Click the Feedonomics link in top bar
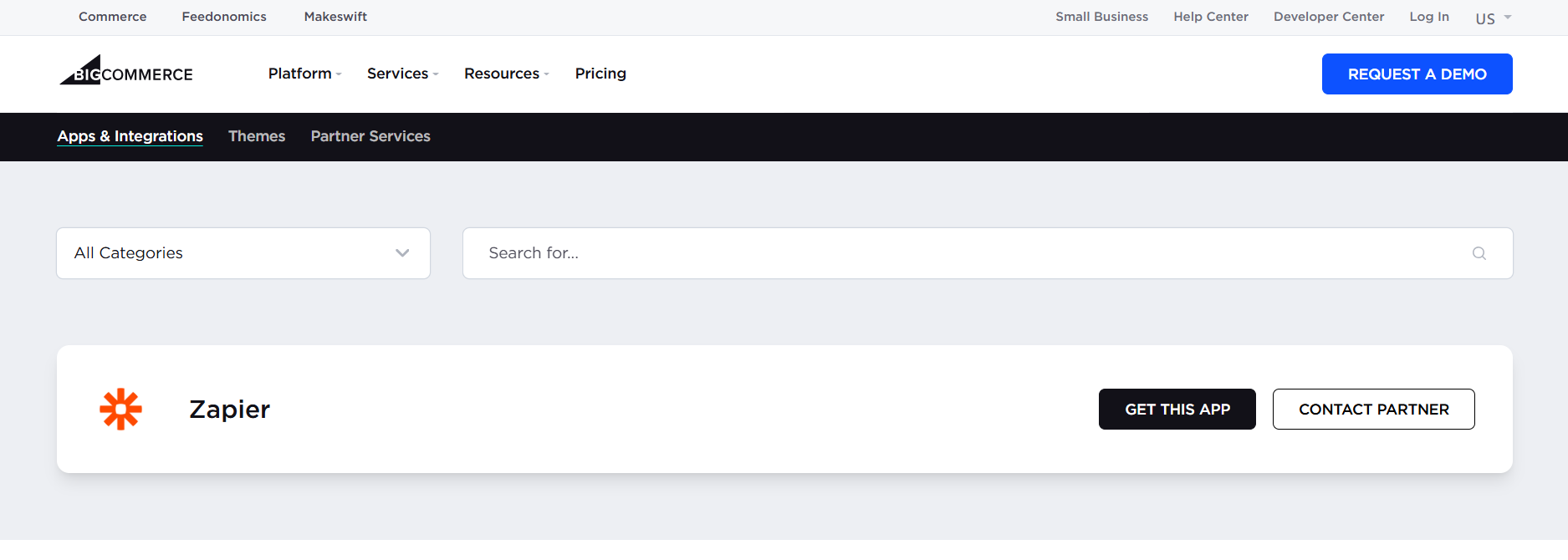The height and width of the screenshot is (560, 1568). pos(224,17)
